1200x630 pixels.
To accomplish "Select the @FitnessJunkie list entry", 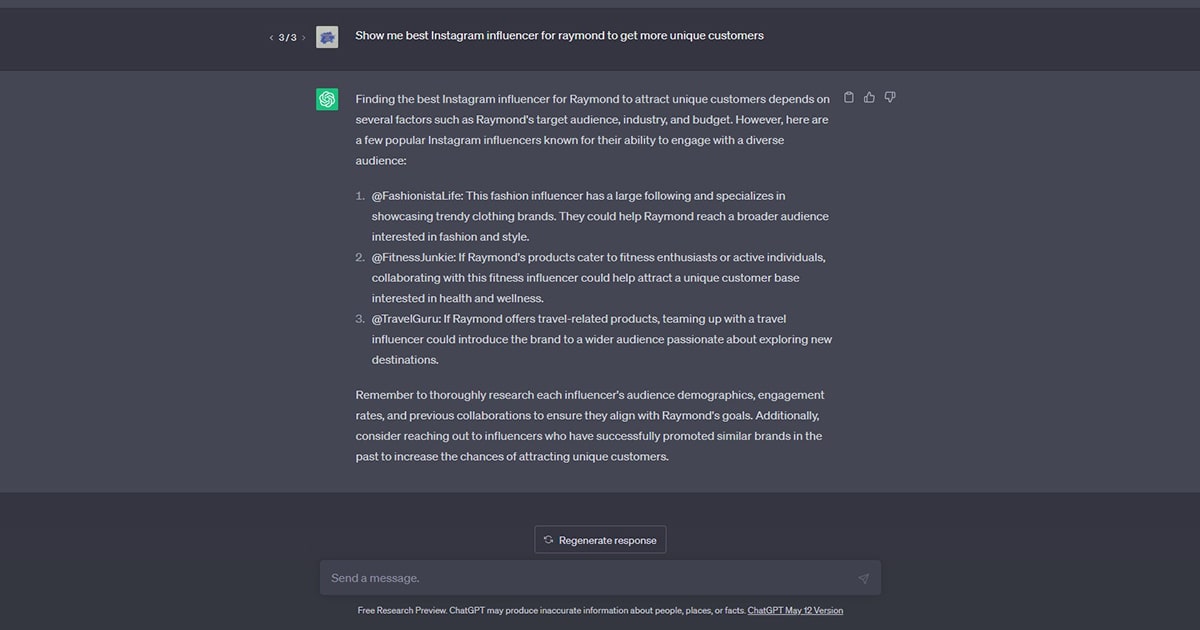I will tap(598, 277).
